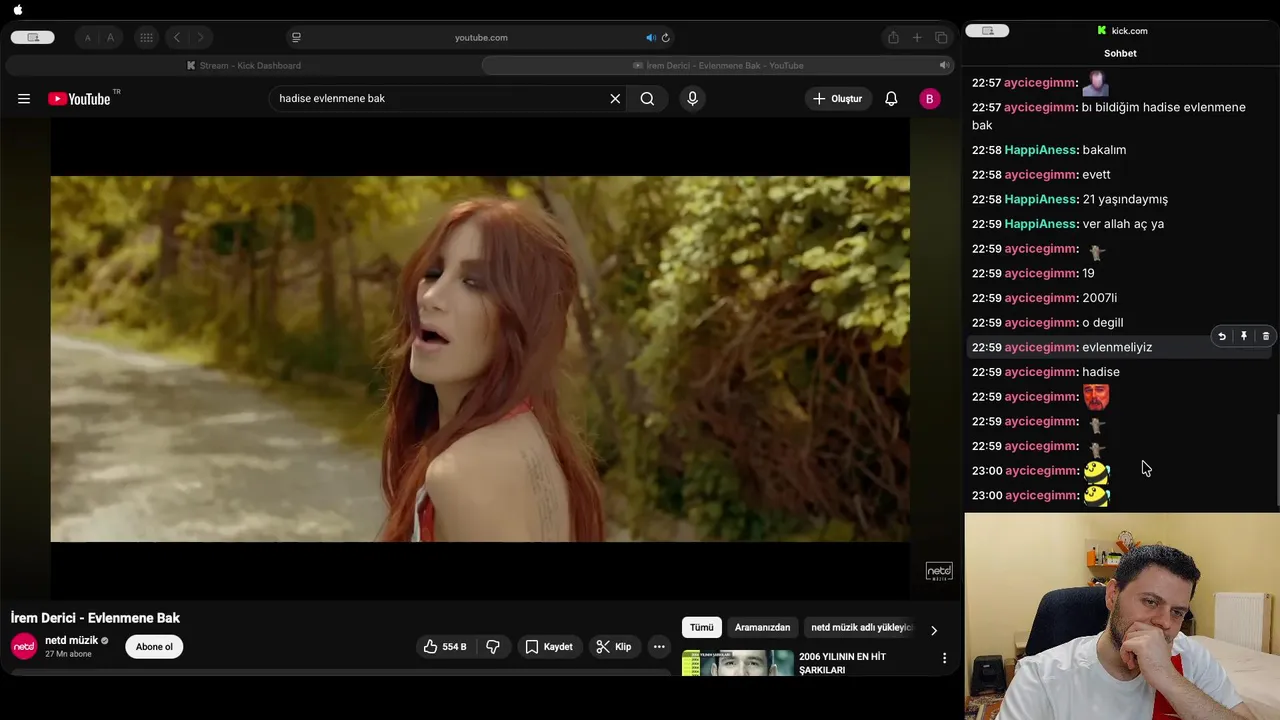1280x720 pixels.
Task: Click the kick.com address in chat window
Action: coord(1122,31)
